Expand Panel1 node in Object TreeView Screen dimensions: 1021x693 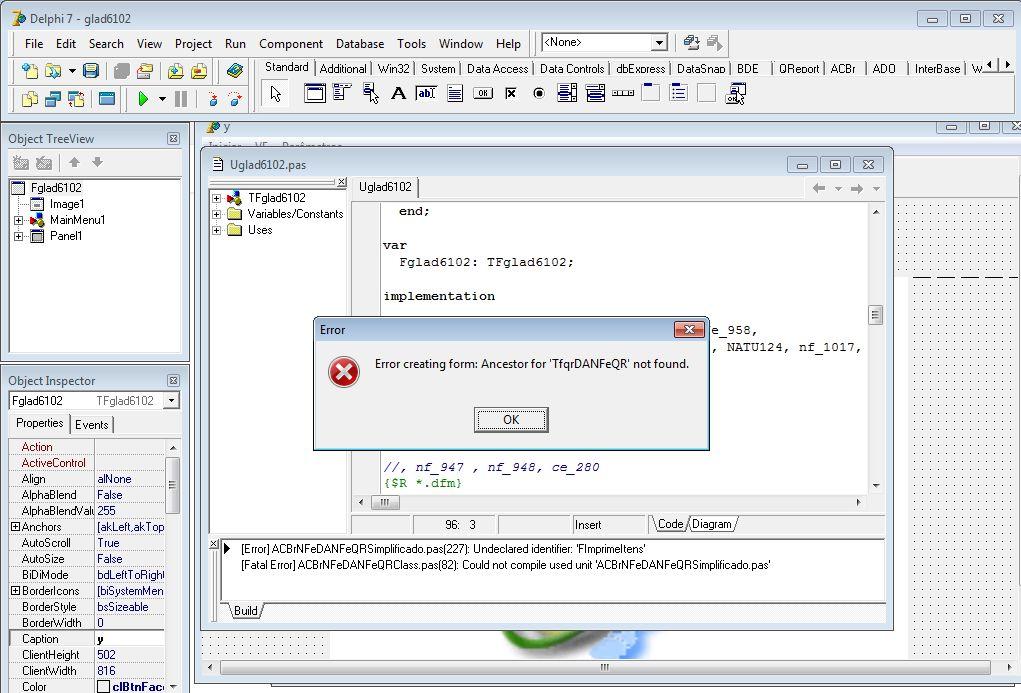18,236
